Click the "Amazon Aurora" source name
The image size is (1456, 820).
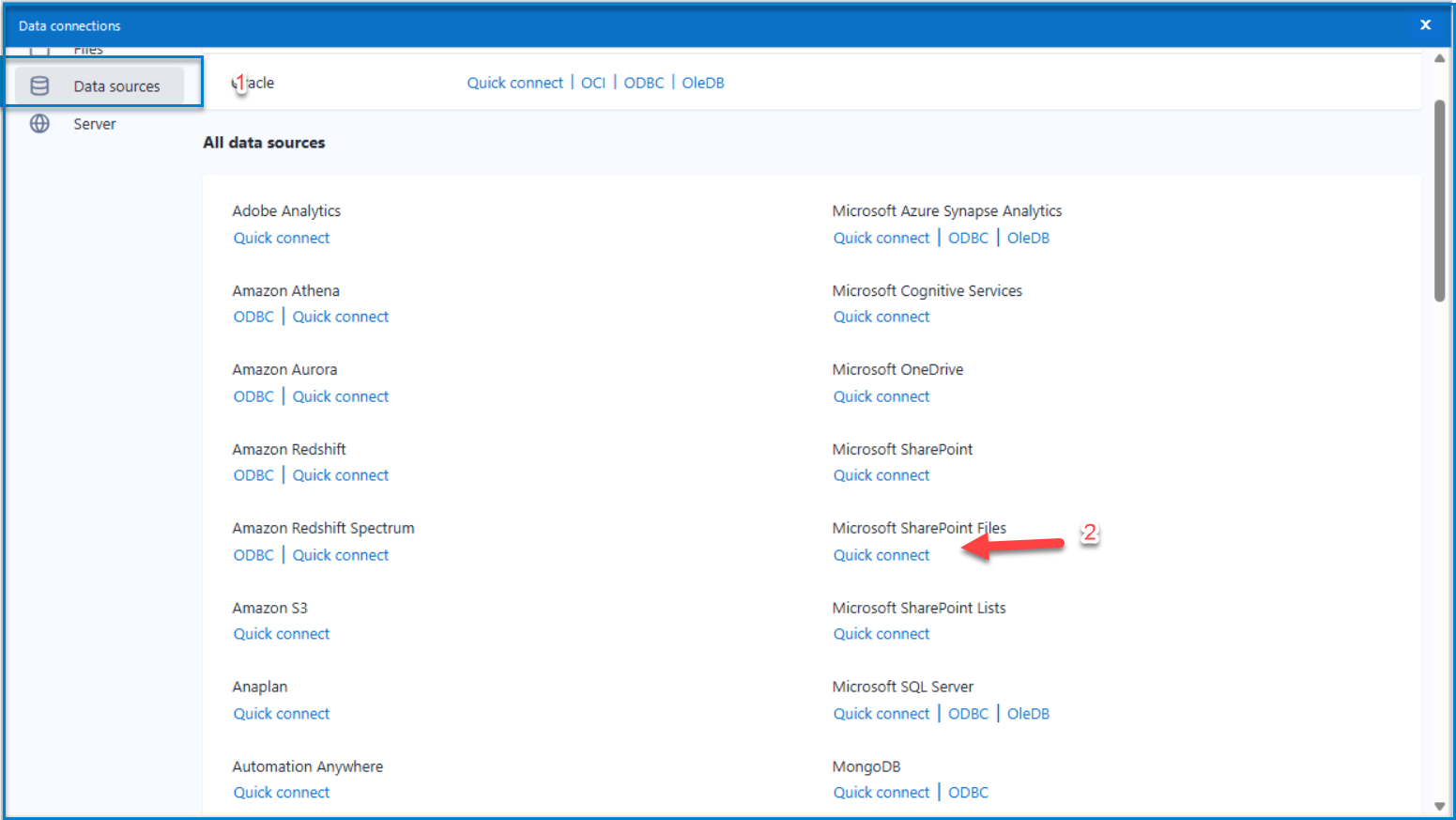pos(284,370)
